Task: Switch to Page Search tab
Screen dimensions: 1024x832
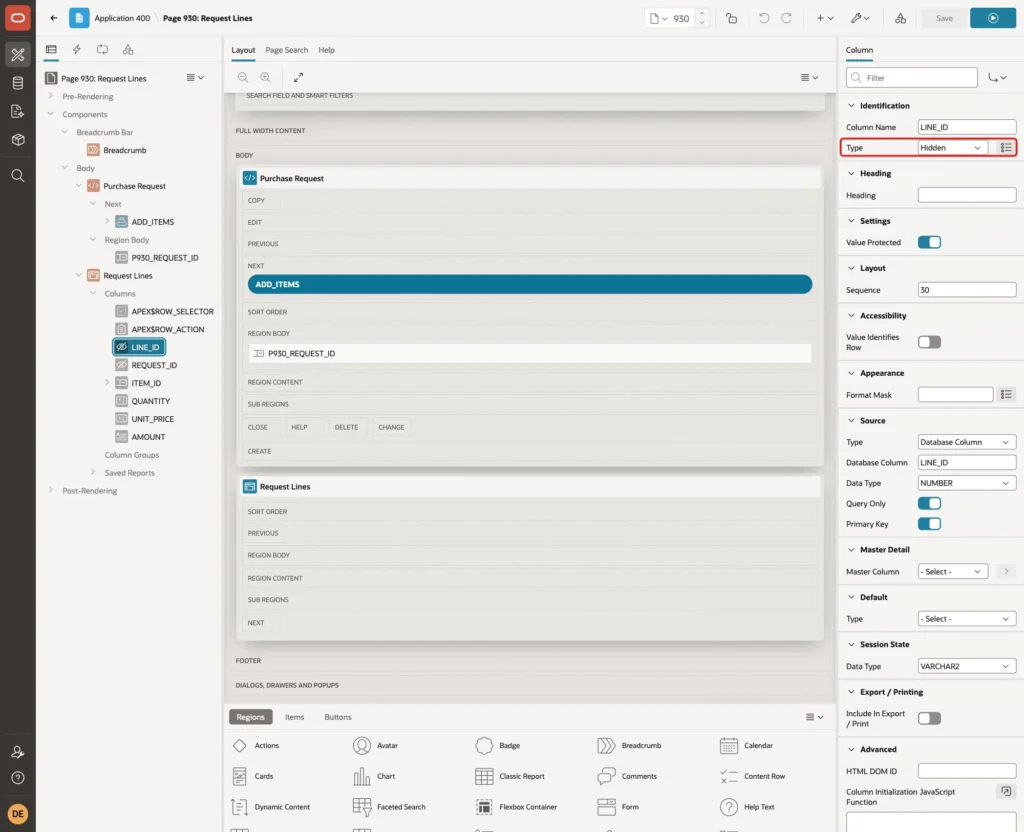Action: [x=286, y=50]
